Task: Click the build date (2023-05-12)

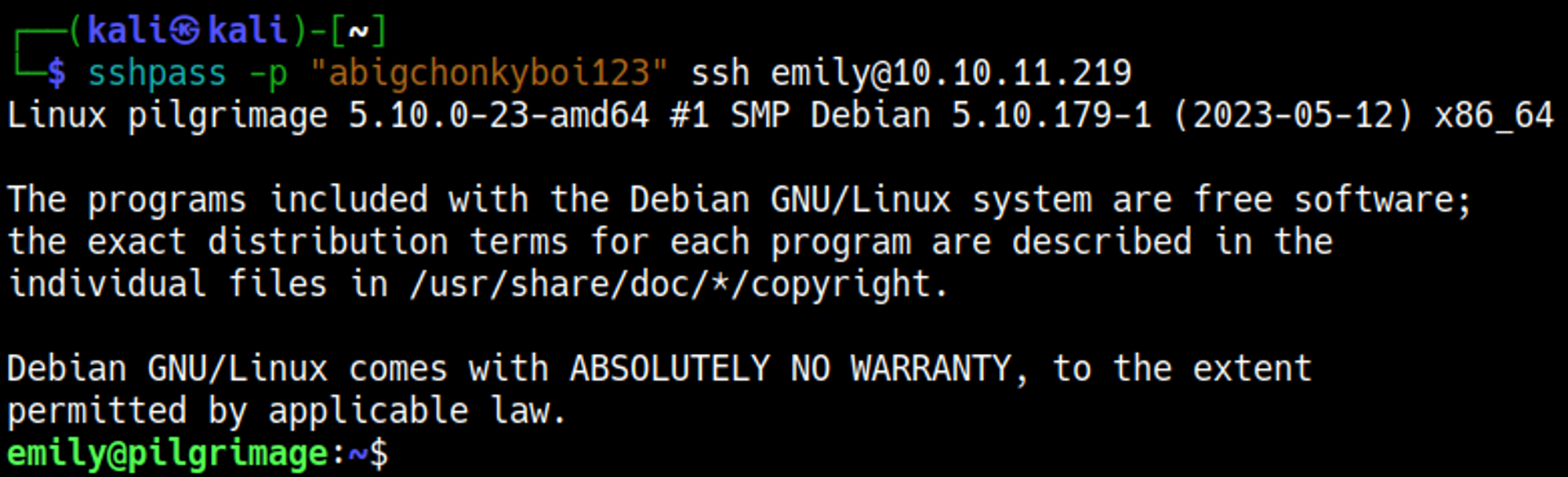Action: coord(1293,115)
